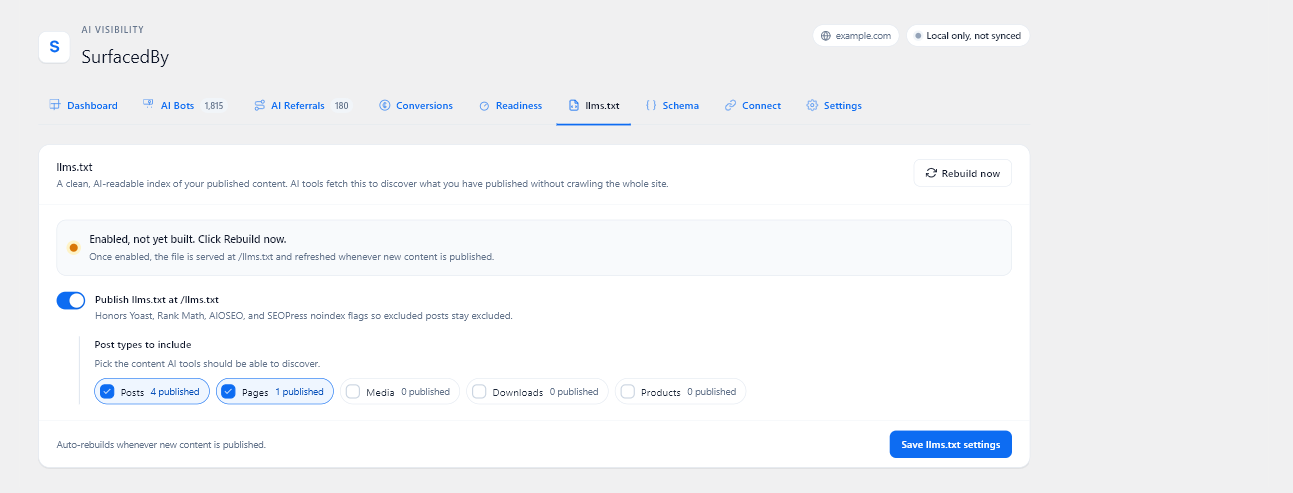Image resolution: width=1293 pixels, height=493 pixels.
Task: Click the SurfacedBy title text
Action: click(x=125, y=57)
